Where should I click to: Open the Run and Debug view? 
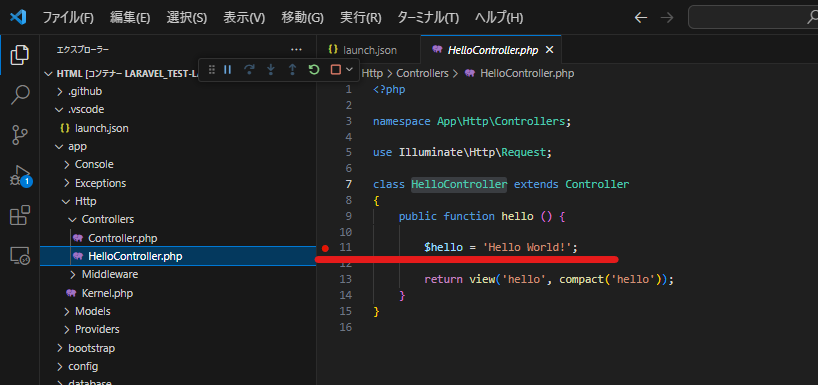coord(20,175)
